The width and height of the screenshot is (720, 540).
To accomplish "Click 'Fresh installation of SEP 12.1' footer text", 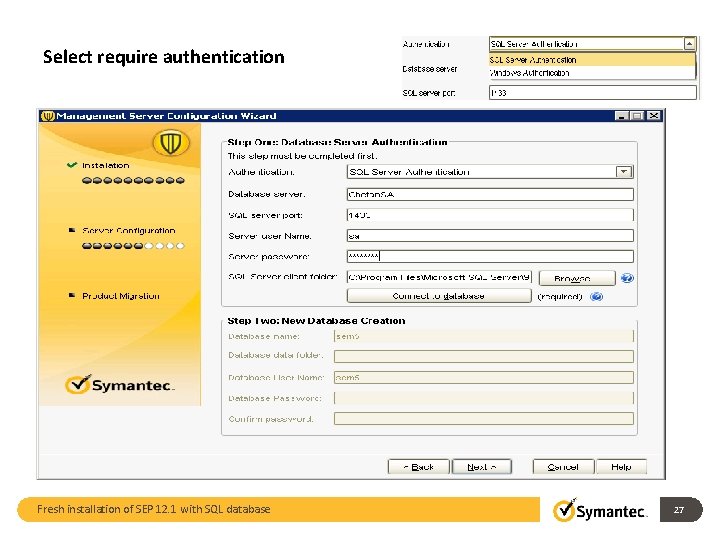I will point(154,509).
